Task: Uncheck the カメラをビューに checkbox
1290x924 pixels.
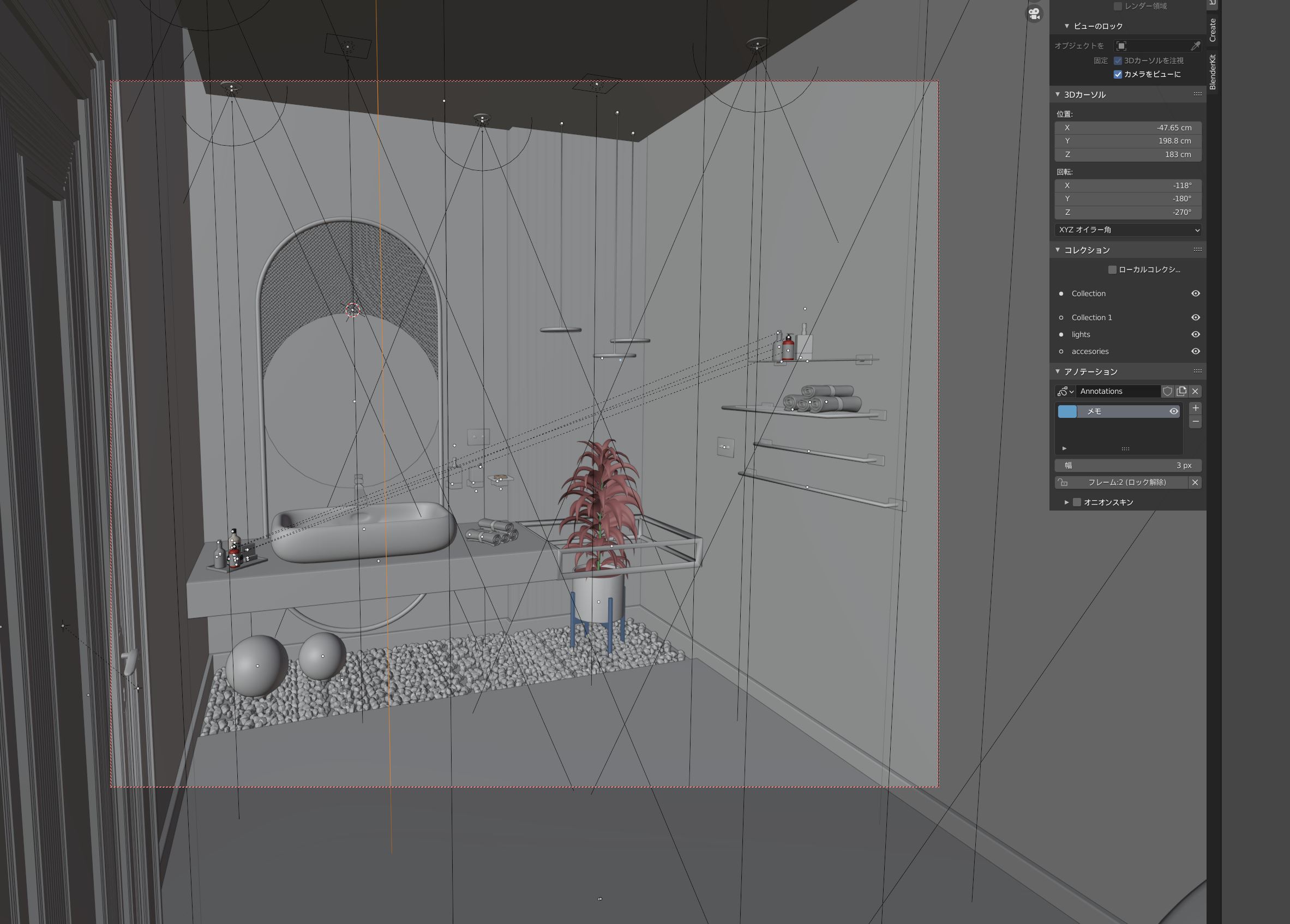Action: pos(1118,75)
